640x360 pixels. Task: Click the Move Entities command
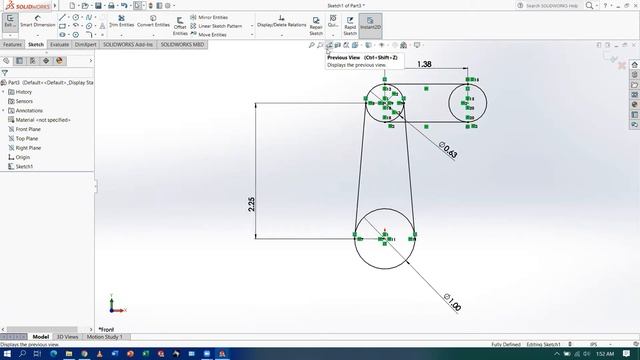208,35
